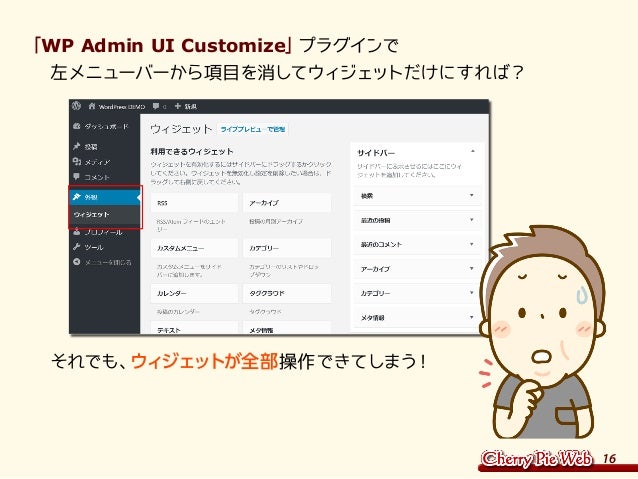Click the プロフィール user icon
The height and width of the screenshot is (479, 638).
coord(76,232)
